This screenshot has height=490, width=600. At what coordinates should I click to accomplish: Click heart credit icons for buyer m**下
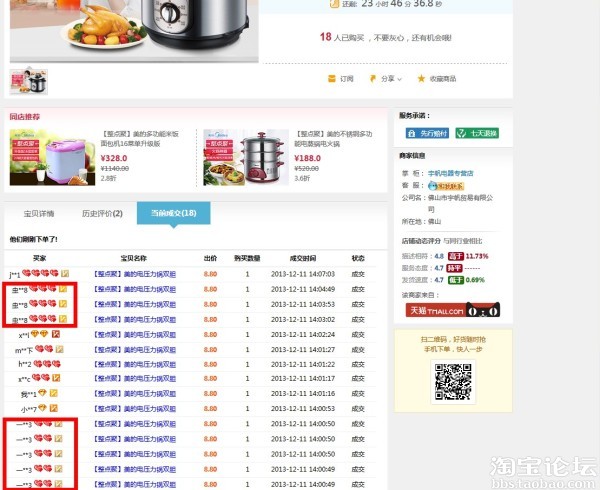pos(44,349)
